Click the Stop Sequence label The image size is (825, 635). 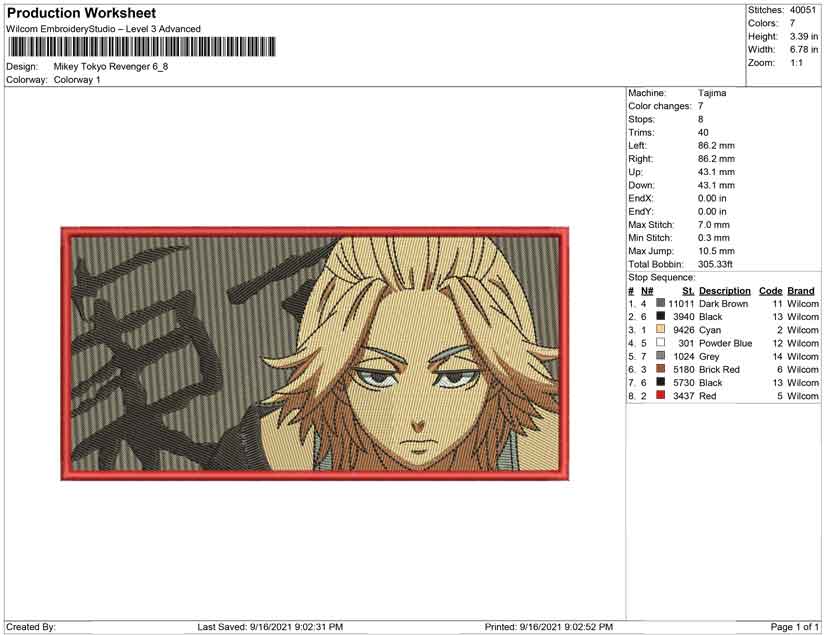661,277
